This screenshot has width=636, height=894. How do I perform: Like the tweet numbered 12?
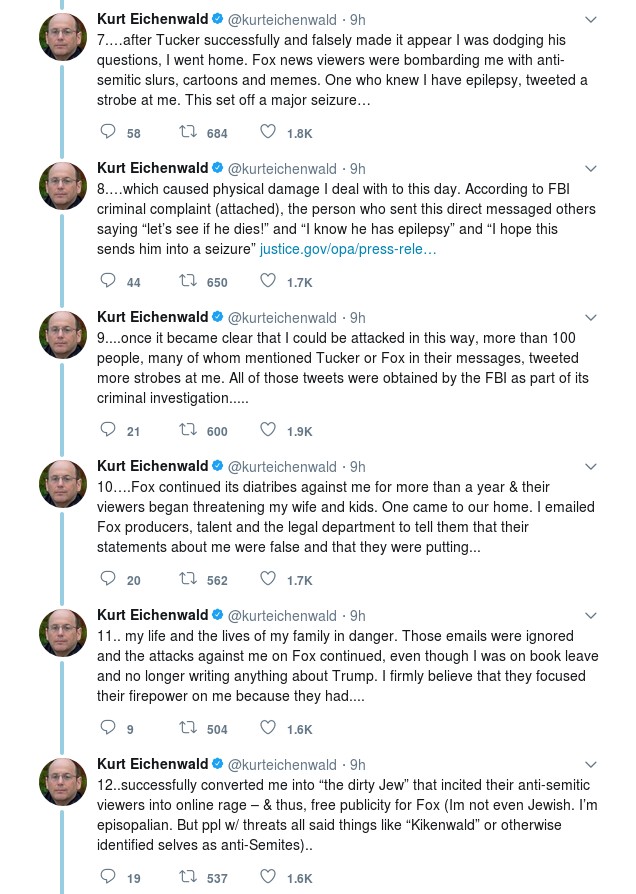click(268, 877)
